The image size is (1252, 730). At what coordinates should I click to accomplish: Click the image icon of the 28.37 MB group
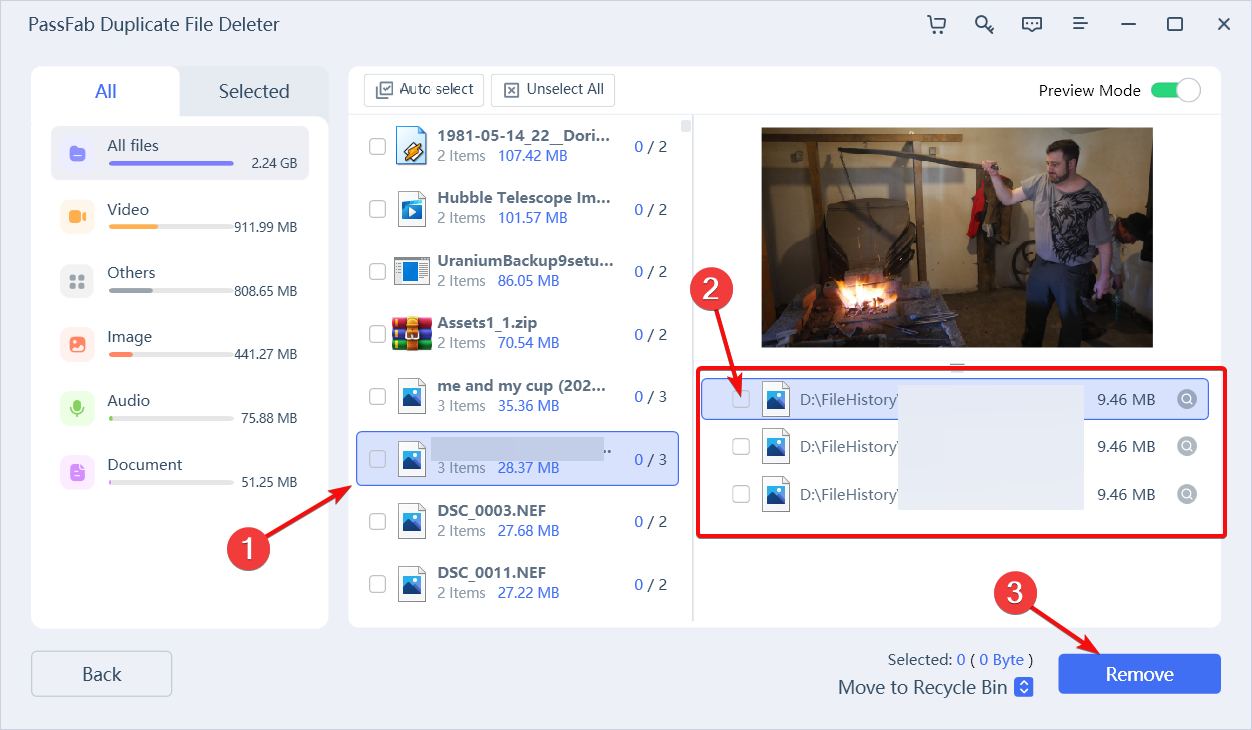tap(411, 459)
